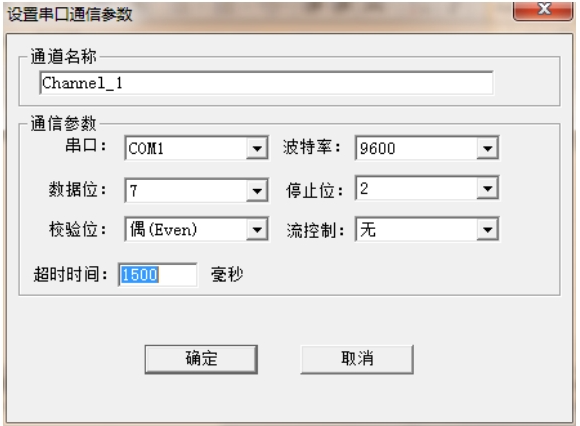
Task: Click the 超时时间 field showing 1500
Action: click(x=158, y=275)
